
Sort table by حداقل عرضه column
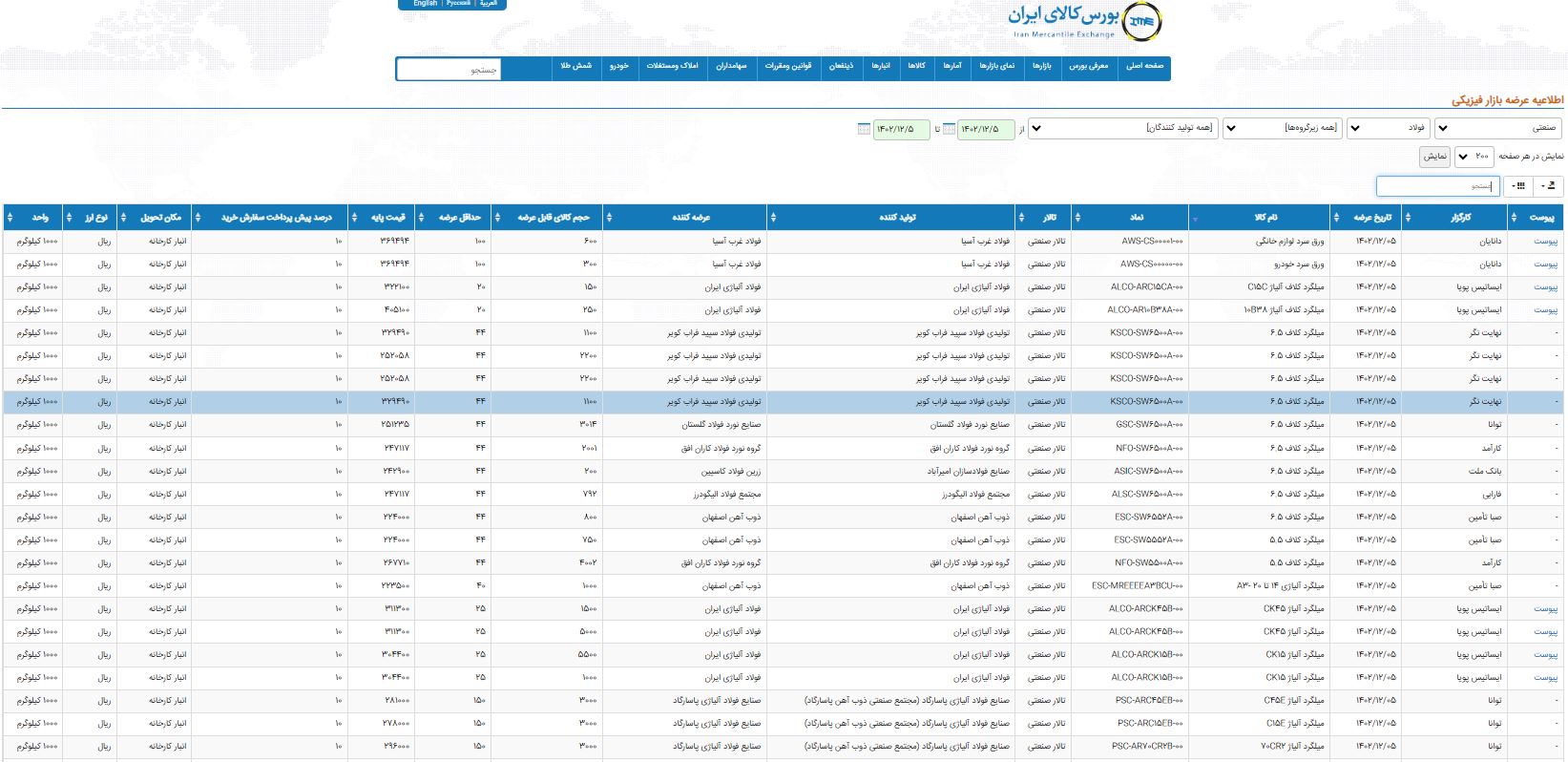[453, 218]
